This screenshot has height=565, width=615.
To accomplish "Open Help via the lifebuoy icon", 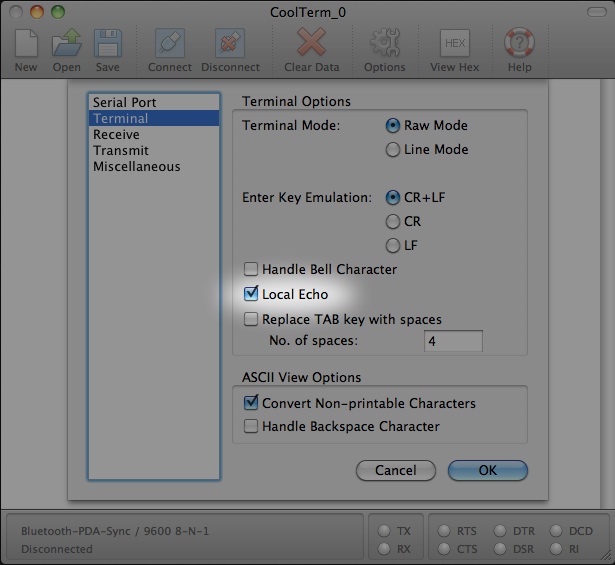I will (x=519, y=42).
